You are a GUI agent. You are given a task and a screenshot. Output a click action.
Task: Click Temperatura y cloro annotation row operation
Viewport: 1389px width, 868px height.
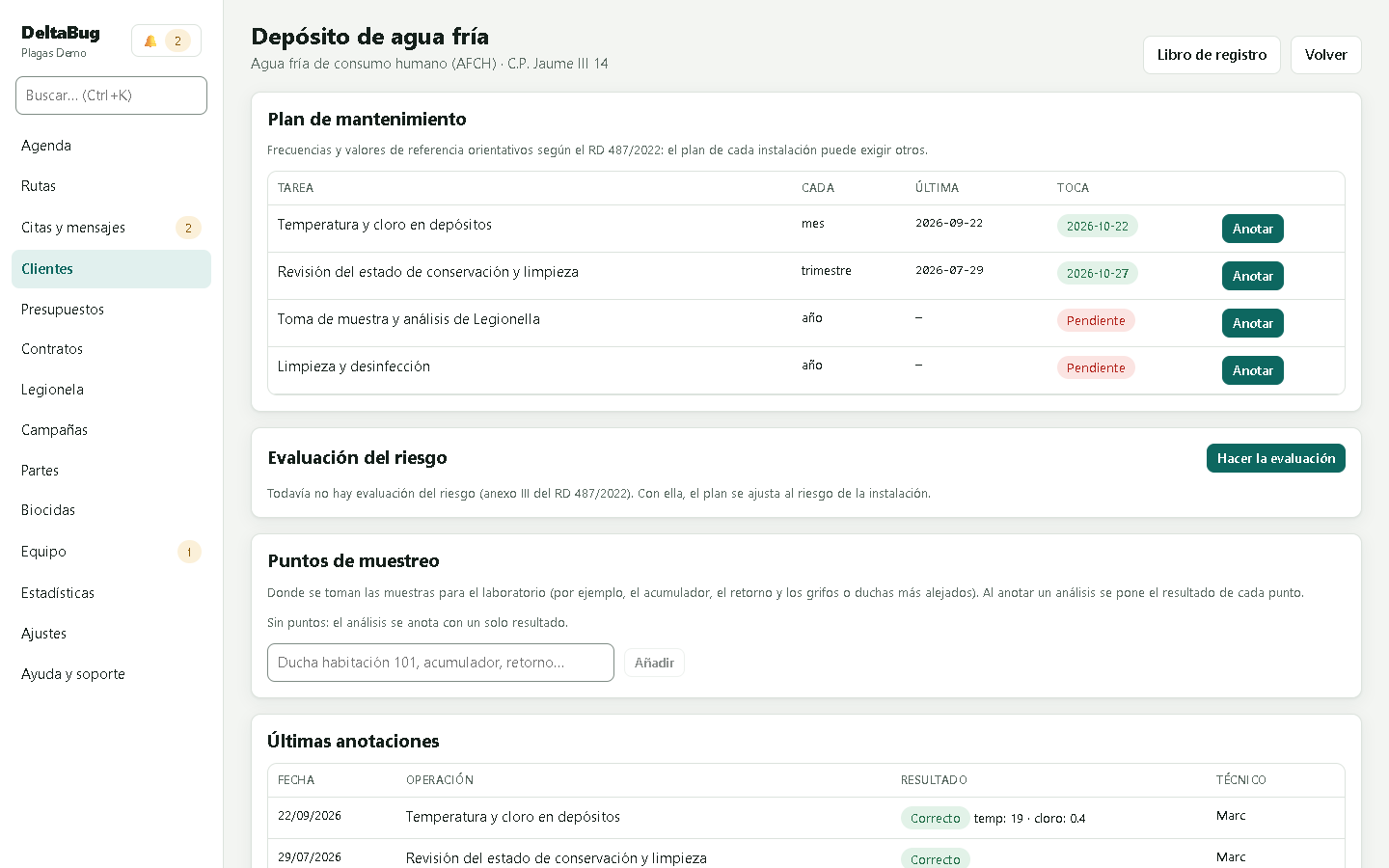click(512, 817)
